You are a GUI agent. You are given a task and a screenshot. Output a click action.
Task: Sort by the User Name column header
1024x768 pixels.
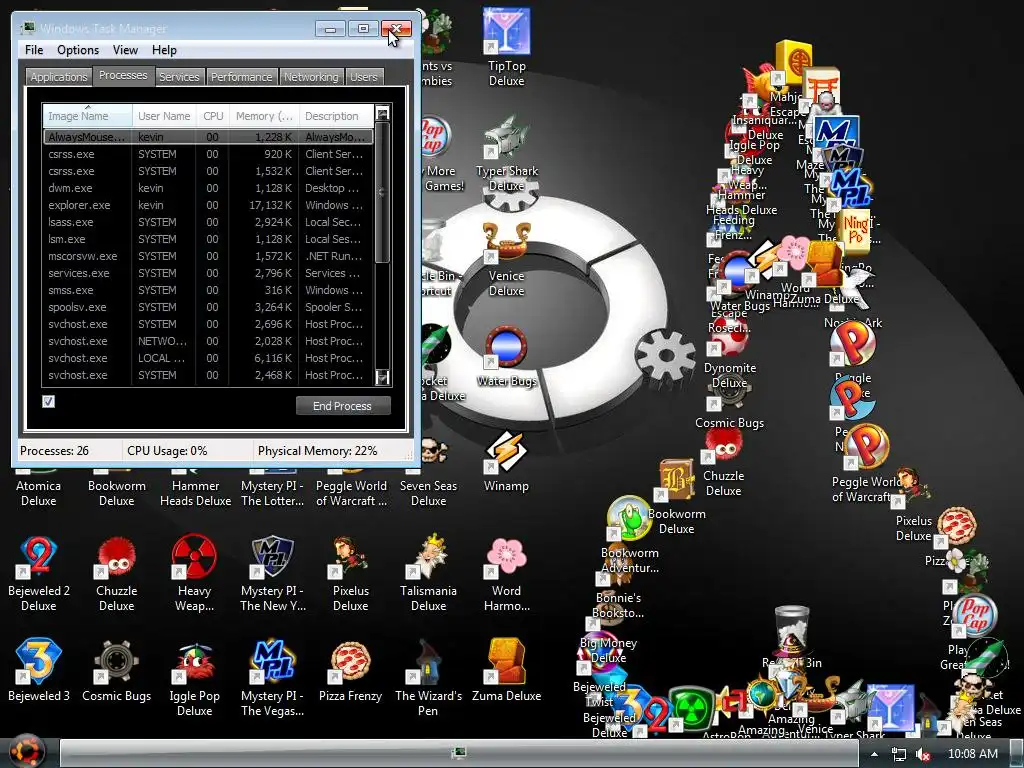[x=164, y=116]
